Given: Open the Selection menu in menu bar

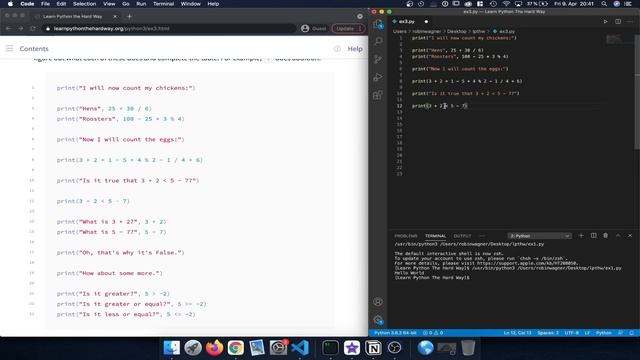Looking at the screenshot, I should tap(84, 4).
